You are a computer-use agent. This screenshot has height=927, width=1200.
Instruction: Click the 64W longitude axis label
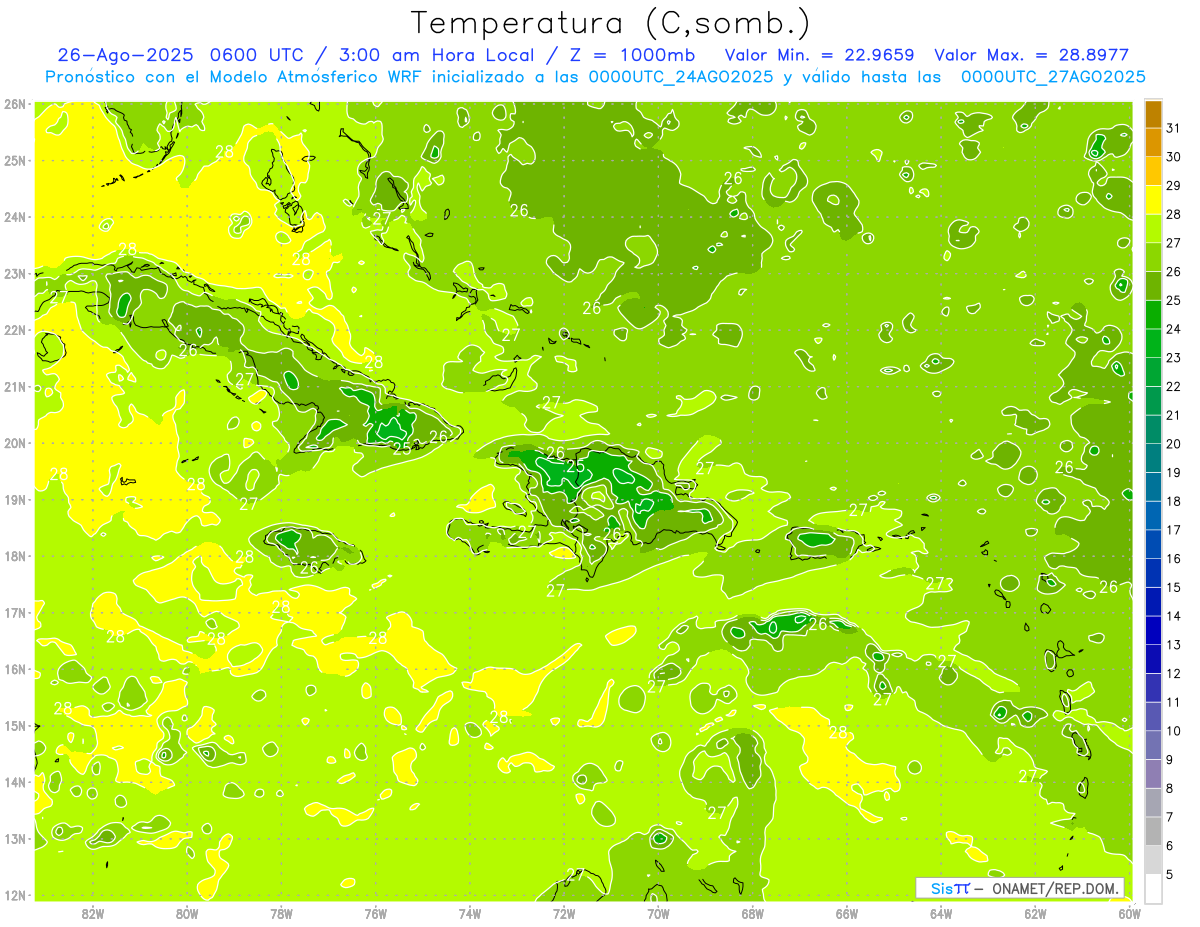click(941, 913)
